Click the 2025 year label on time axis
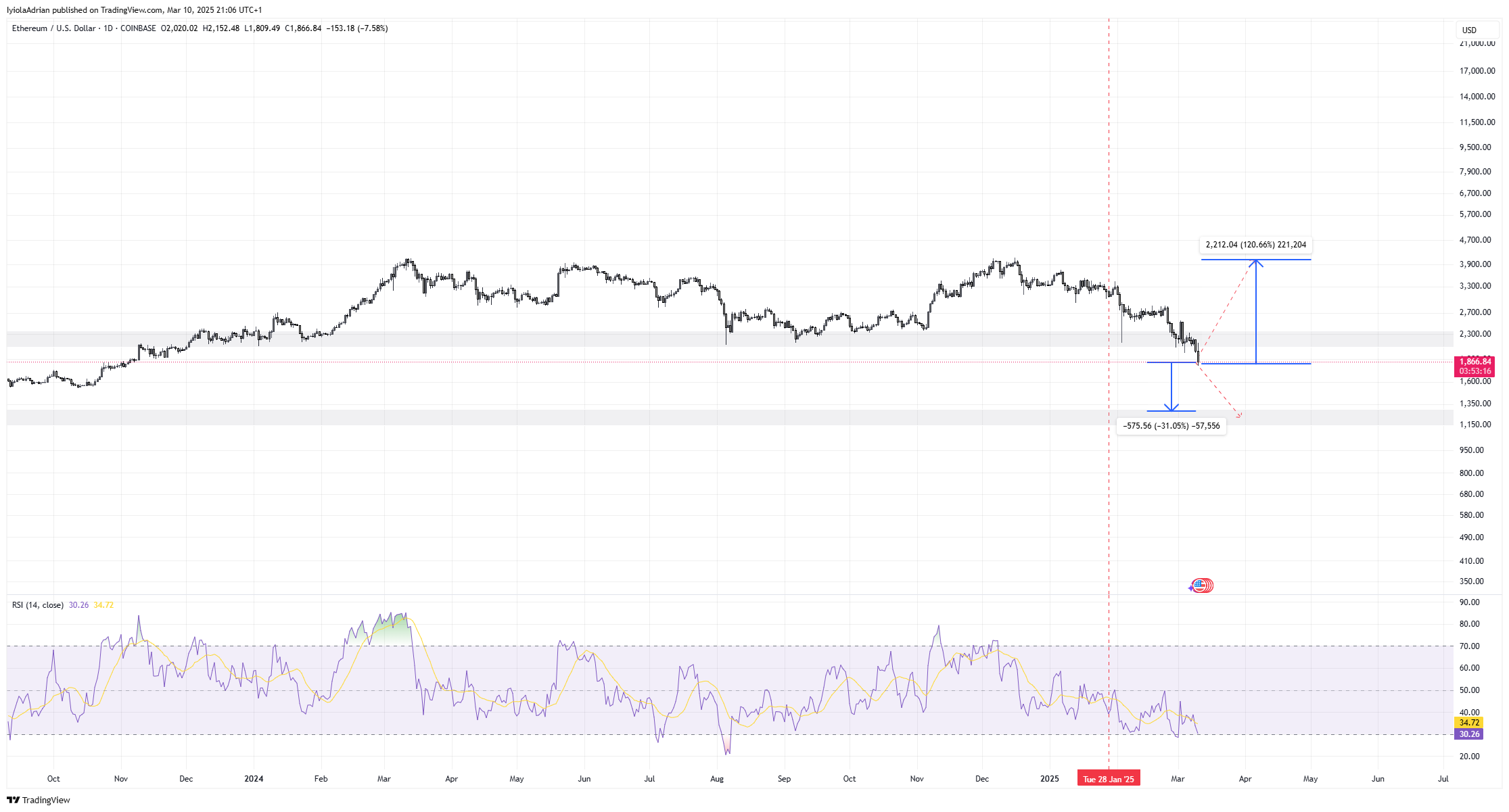Viewport: 1509px width, 812px height. point(1049,779)
